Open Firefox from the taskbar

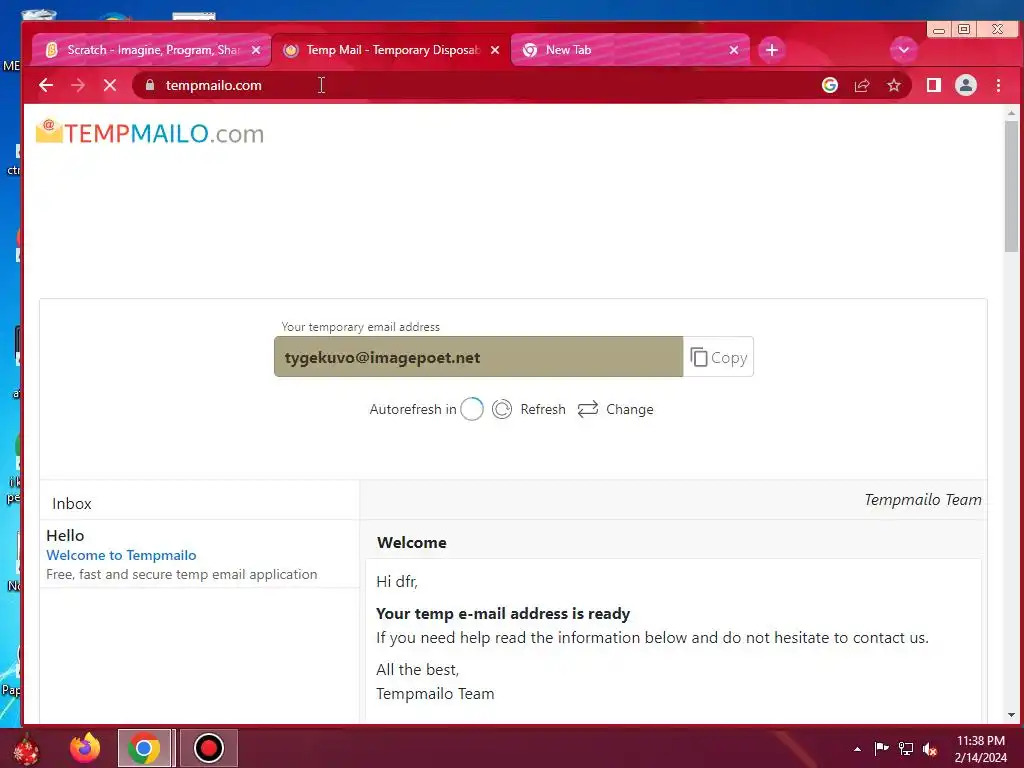pyautogui.click(x=85, y=748)
